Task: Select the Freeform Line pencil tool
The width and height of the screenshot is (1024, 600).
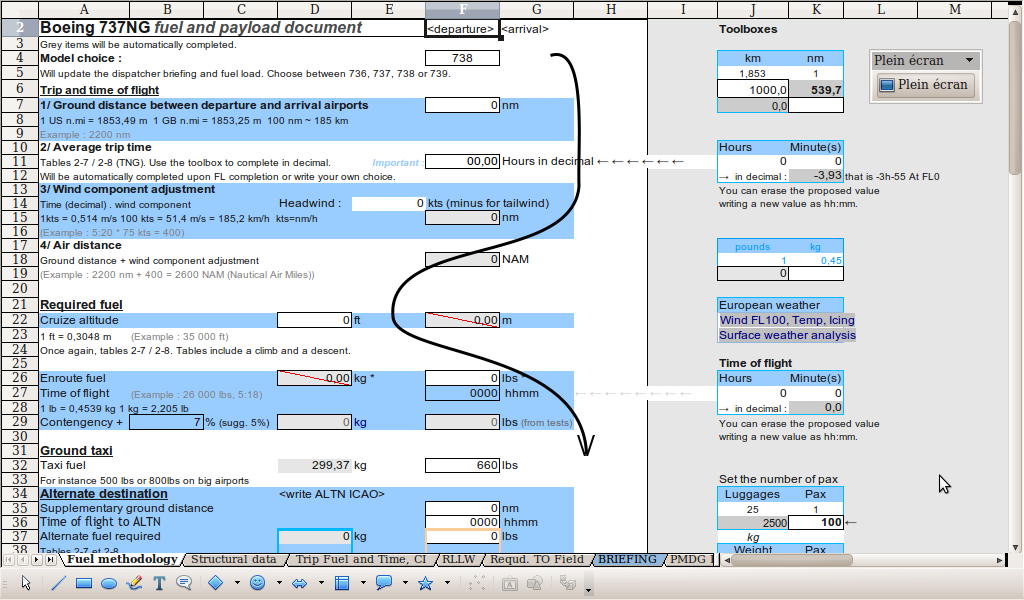Action: (135, 583)
